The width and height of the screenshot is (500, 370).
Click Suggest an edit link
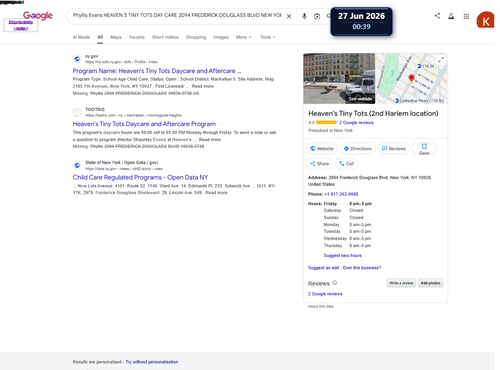323,268
